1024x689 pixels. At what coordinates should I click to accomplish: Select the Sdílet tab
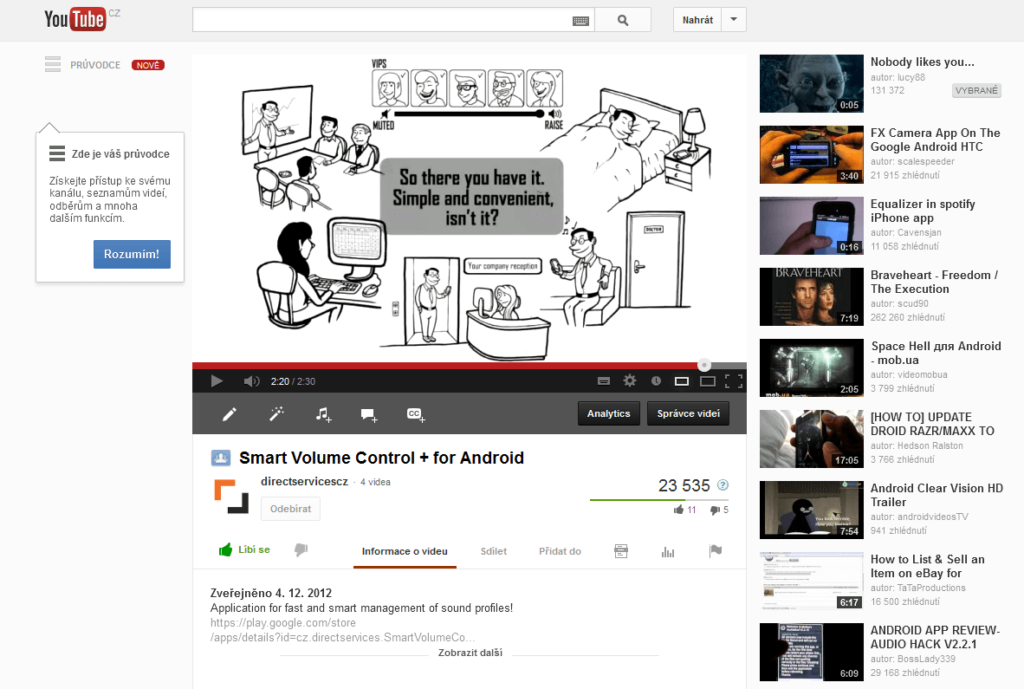pos(493,551)
